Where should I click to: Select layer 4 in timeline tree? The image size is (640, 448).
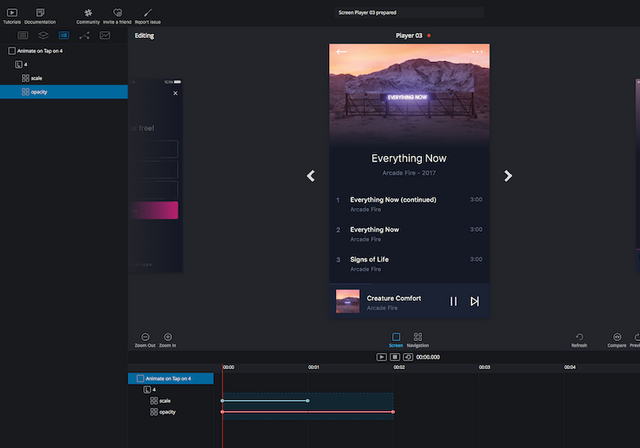coord(171,390)
